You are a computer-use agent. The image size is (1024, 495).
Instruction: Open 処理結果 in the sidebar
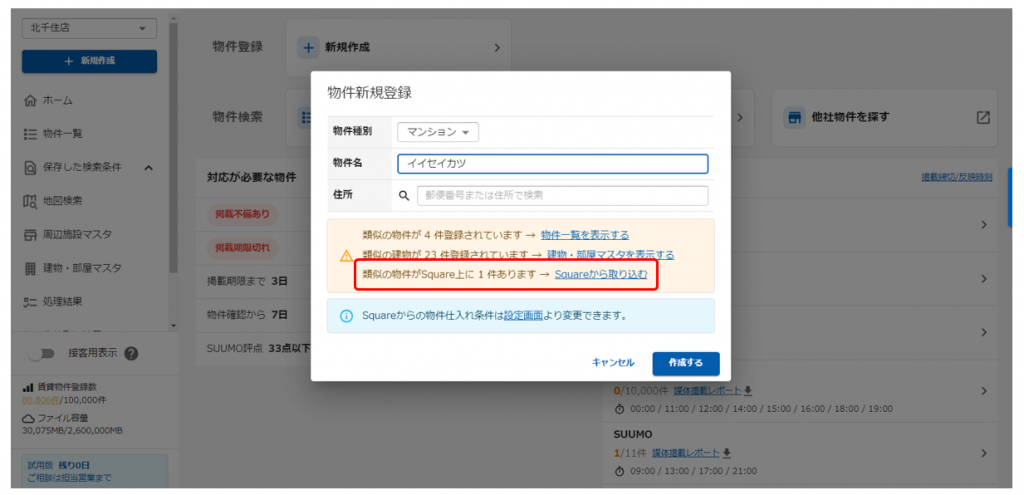[63, 302]
